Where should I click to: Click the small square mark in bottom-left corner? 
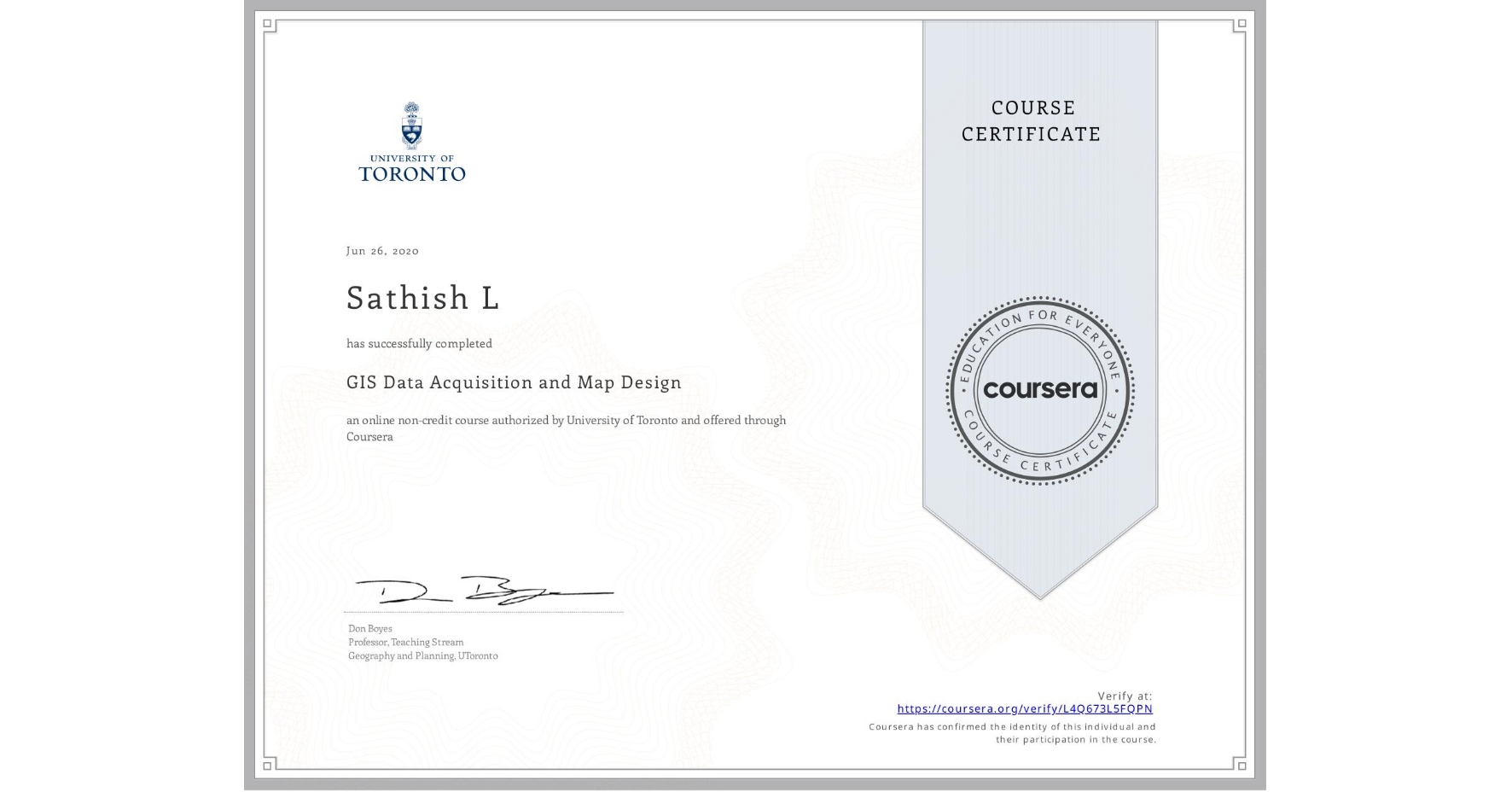click(268, 767)
